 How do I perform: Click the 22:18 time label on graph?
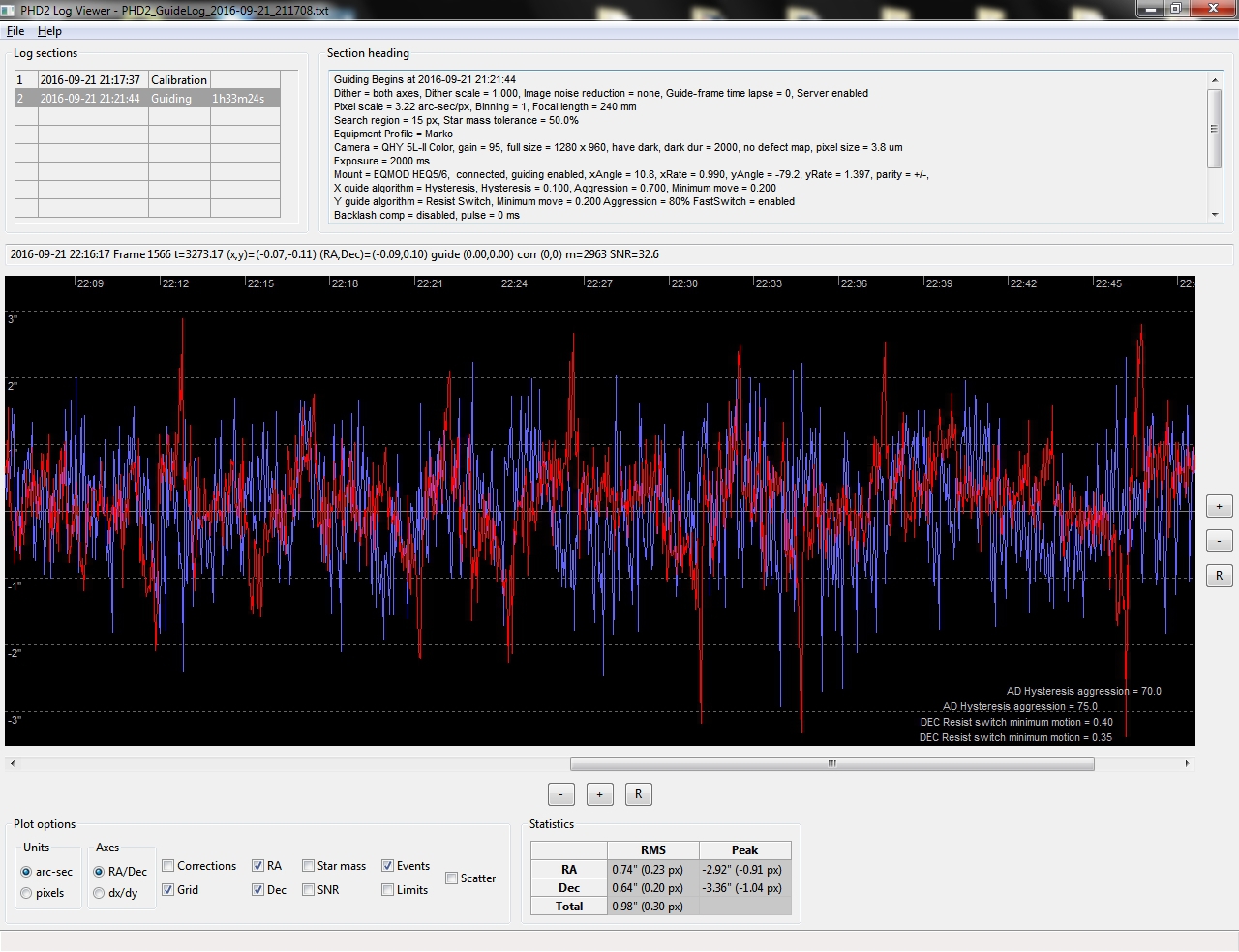click(x=345, y=283)
